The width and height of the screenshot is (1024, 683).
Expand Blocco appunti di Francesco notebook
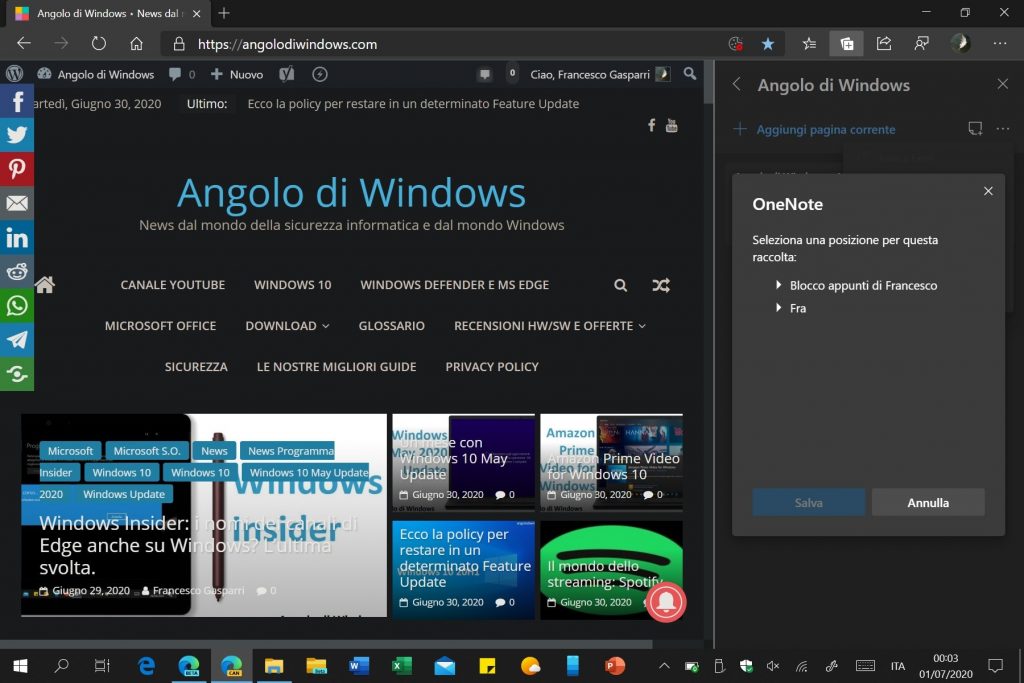point(778,285)
